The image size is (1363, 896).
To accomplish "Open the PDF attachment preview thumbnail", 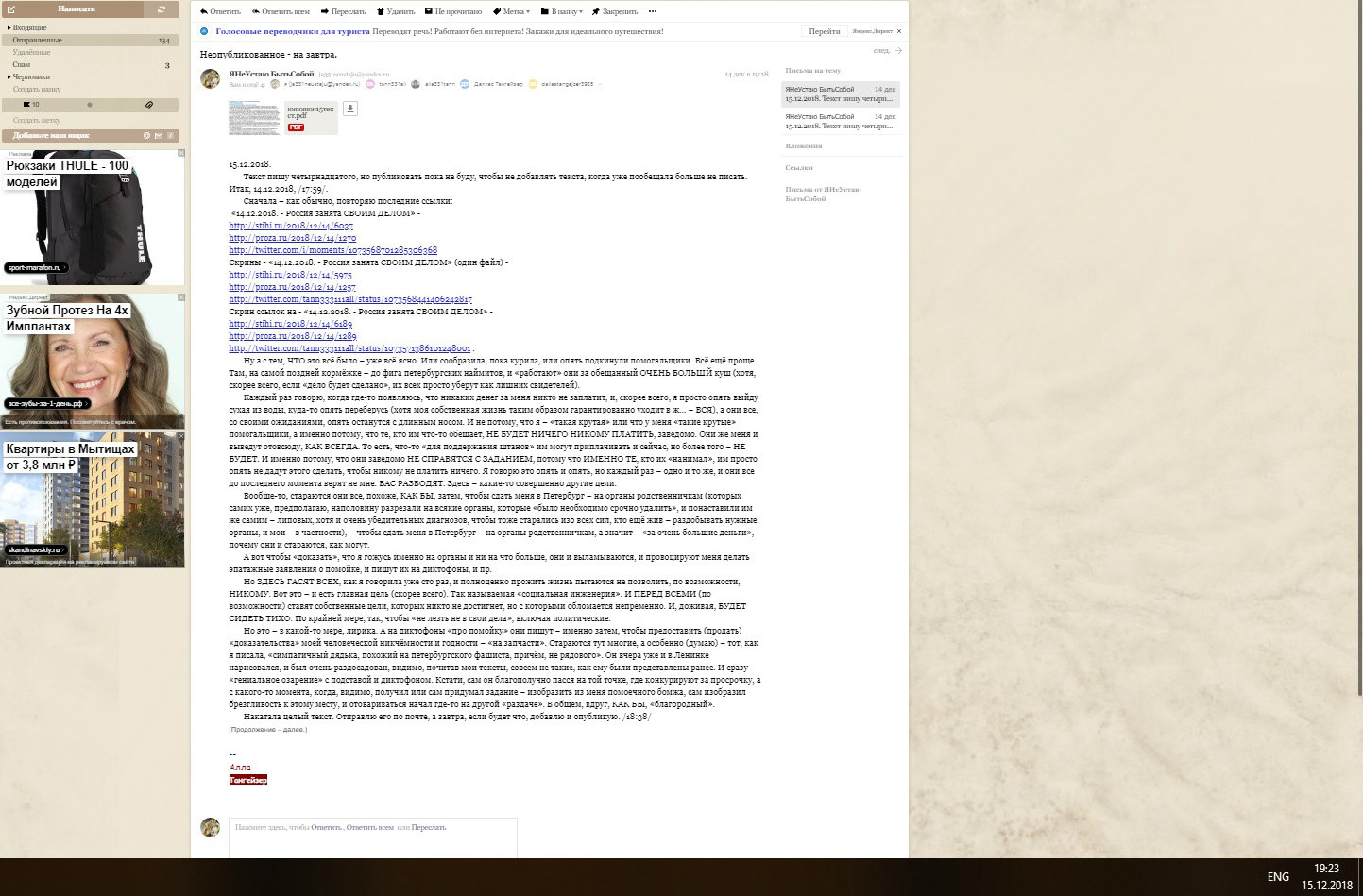I will (x=255, y=118).
